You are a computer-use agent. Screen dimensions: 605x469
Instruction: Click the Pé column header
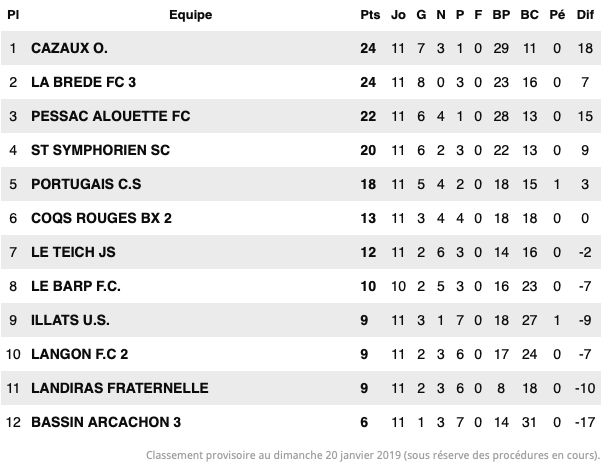(557, 15)
